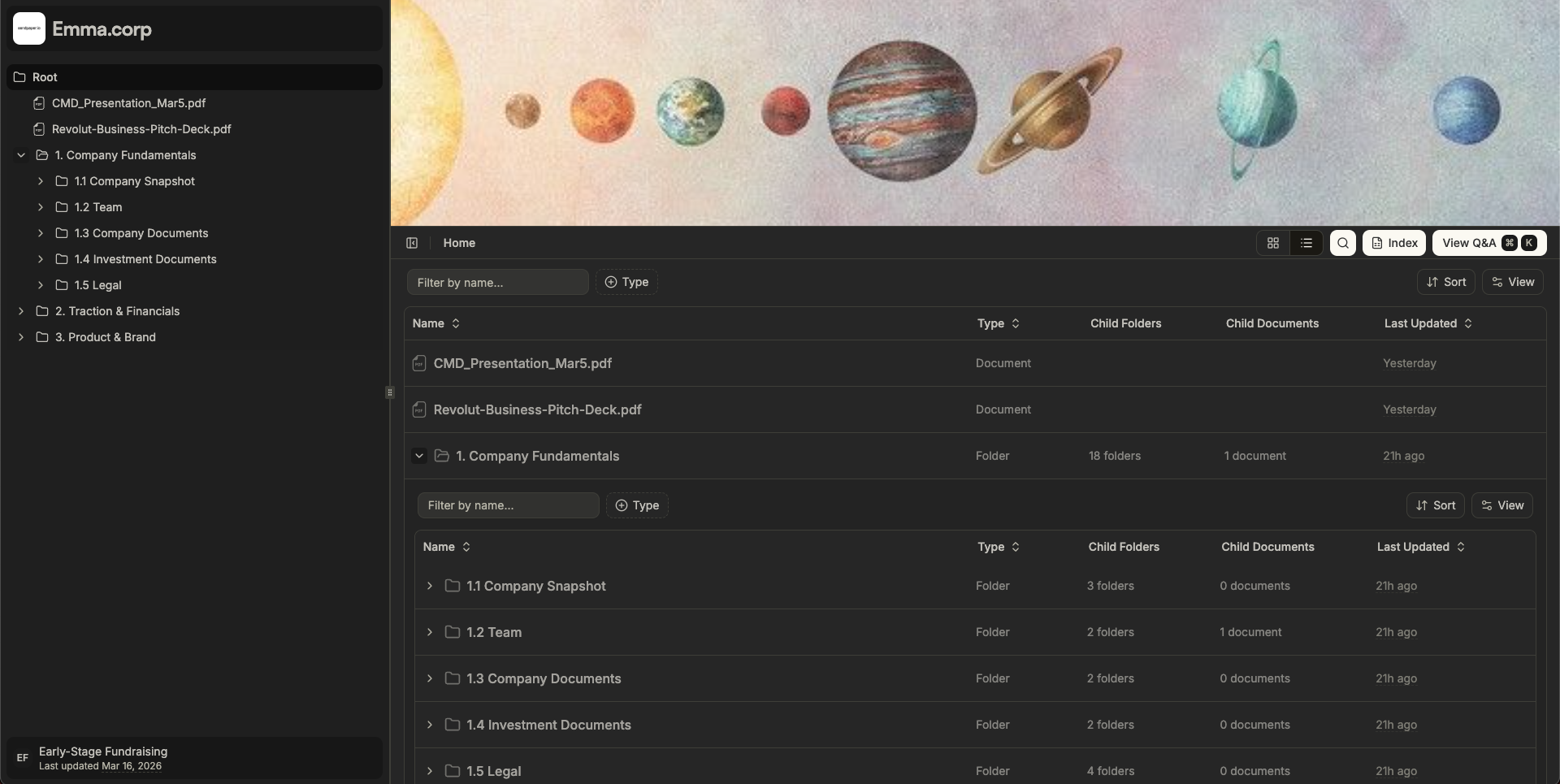Click the top Filter by name field
The width and height of the screenshot is (1560, 784).
pos(497,282)
